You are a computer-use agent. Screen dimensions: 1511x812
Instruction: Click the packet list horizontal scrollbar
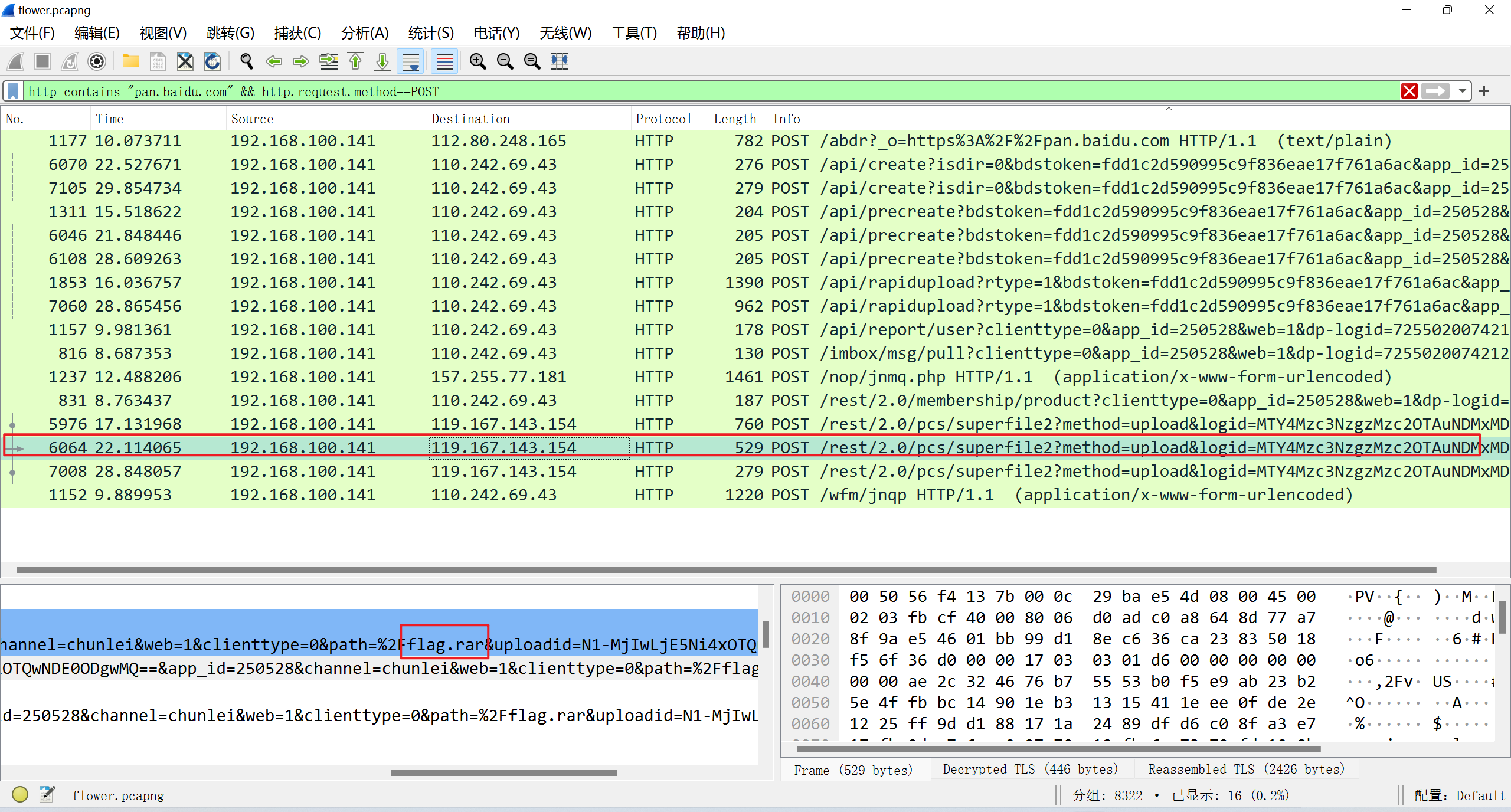(726, 569)
